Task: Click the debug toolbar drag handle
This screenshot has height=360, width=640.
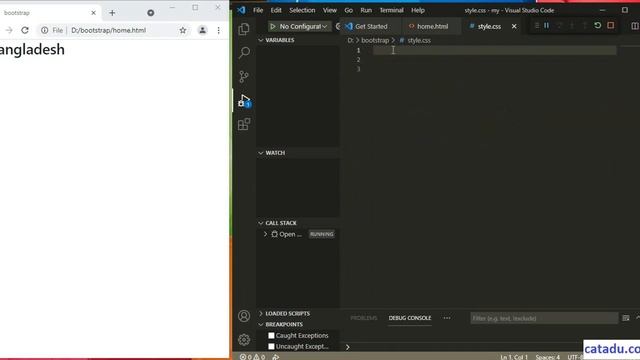Action: coord(536,25)
